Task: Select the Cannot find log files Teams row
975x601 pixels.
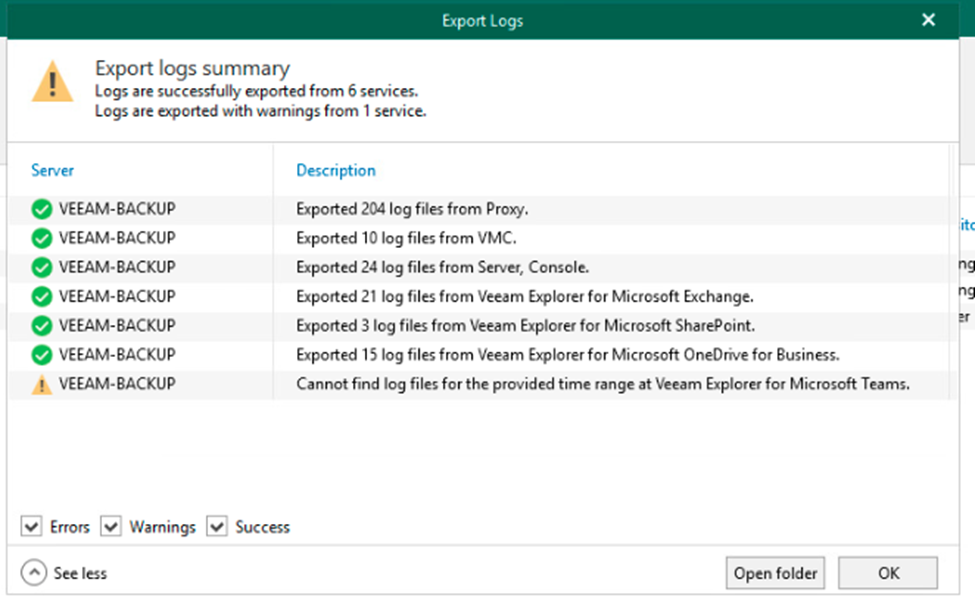Action: coord(602,384)
